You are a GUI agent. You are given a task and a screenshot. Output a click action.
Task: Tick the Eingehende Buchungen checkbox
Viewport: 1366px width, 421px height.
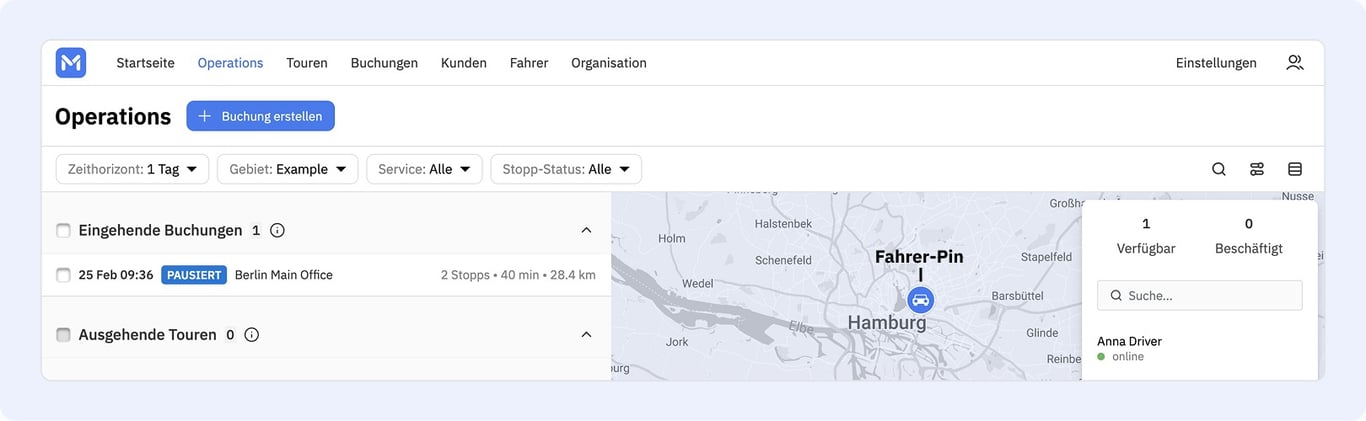point(63,230)
